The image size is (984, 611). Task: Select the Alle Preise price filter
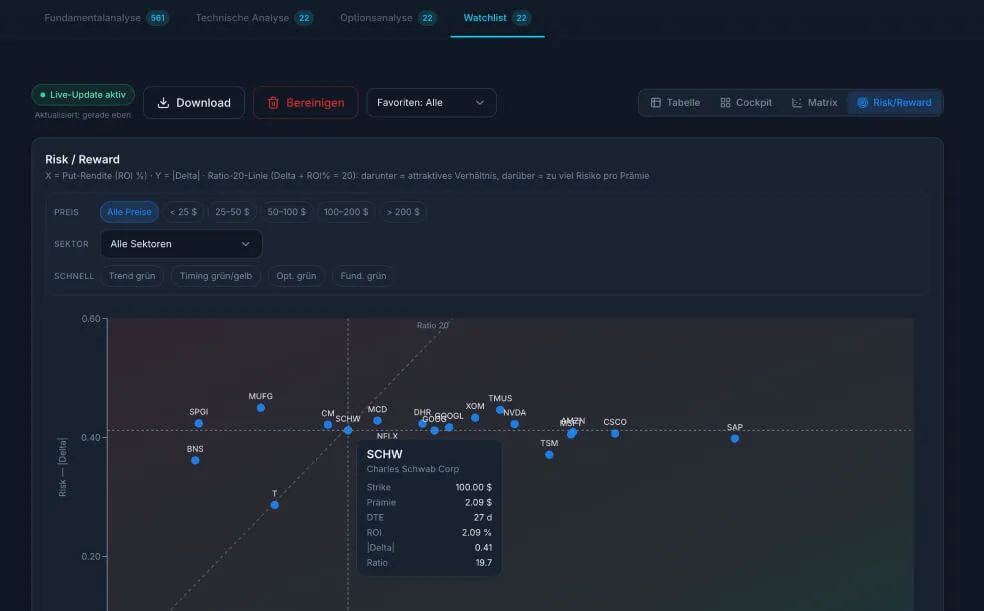[x=129, y=212]
